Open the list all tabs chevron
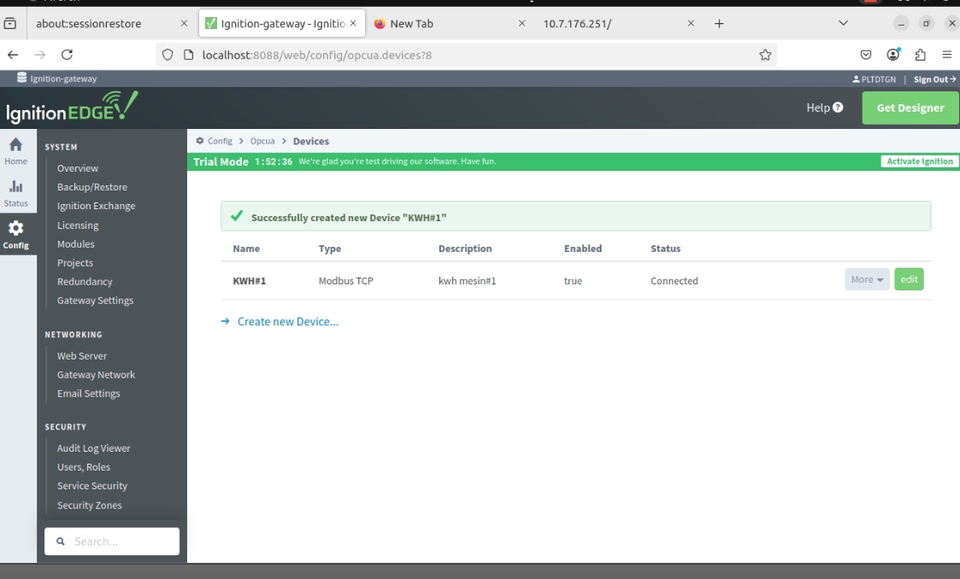 [x=843, y=23]
